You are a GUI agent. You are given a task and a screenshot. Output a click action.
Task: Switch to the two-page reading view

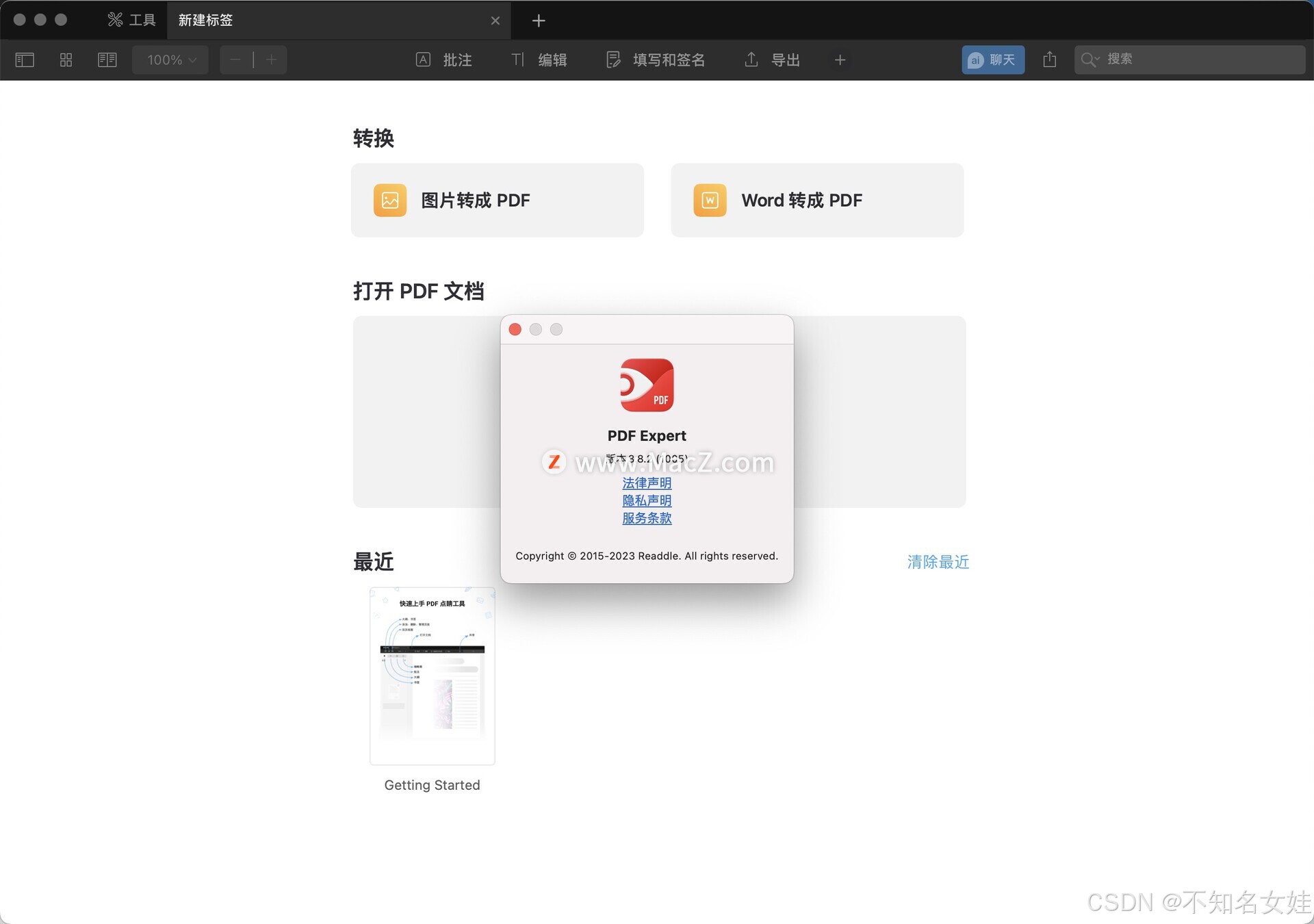click(107, 60)
